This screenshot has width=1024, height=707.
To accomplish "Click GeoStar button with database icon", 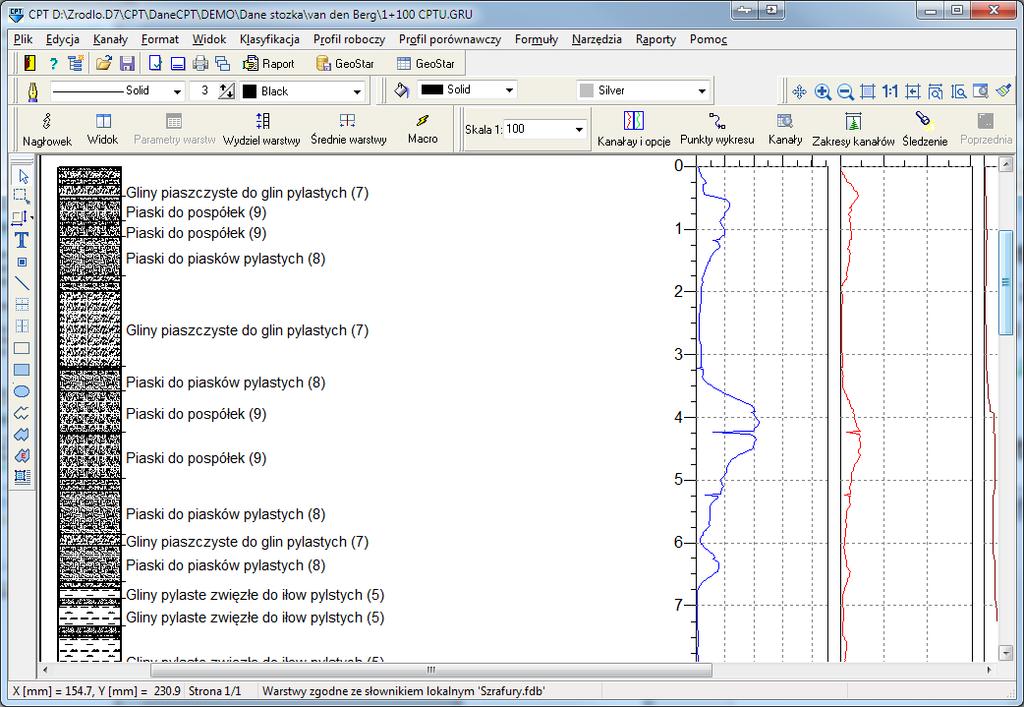I will point(345,63).
